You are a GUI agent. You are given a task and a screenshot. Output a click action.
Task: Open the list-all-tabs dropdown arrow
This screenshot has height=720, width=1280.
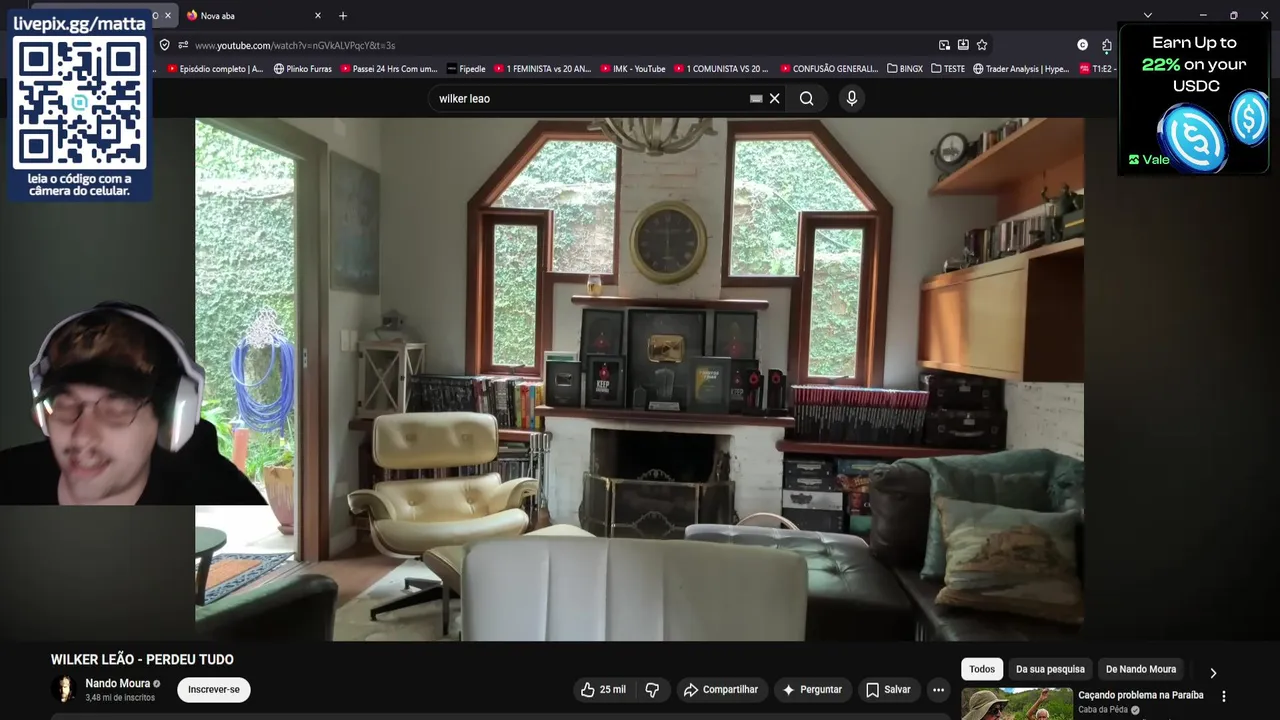click(1148, 15)
